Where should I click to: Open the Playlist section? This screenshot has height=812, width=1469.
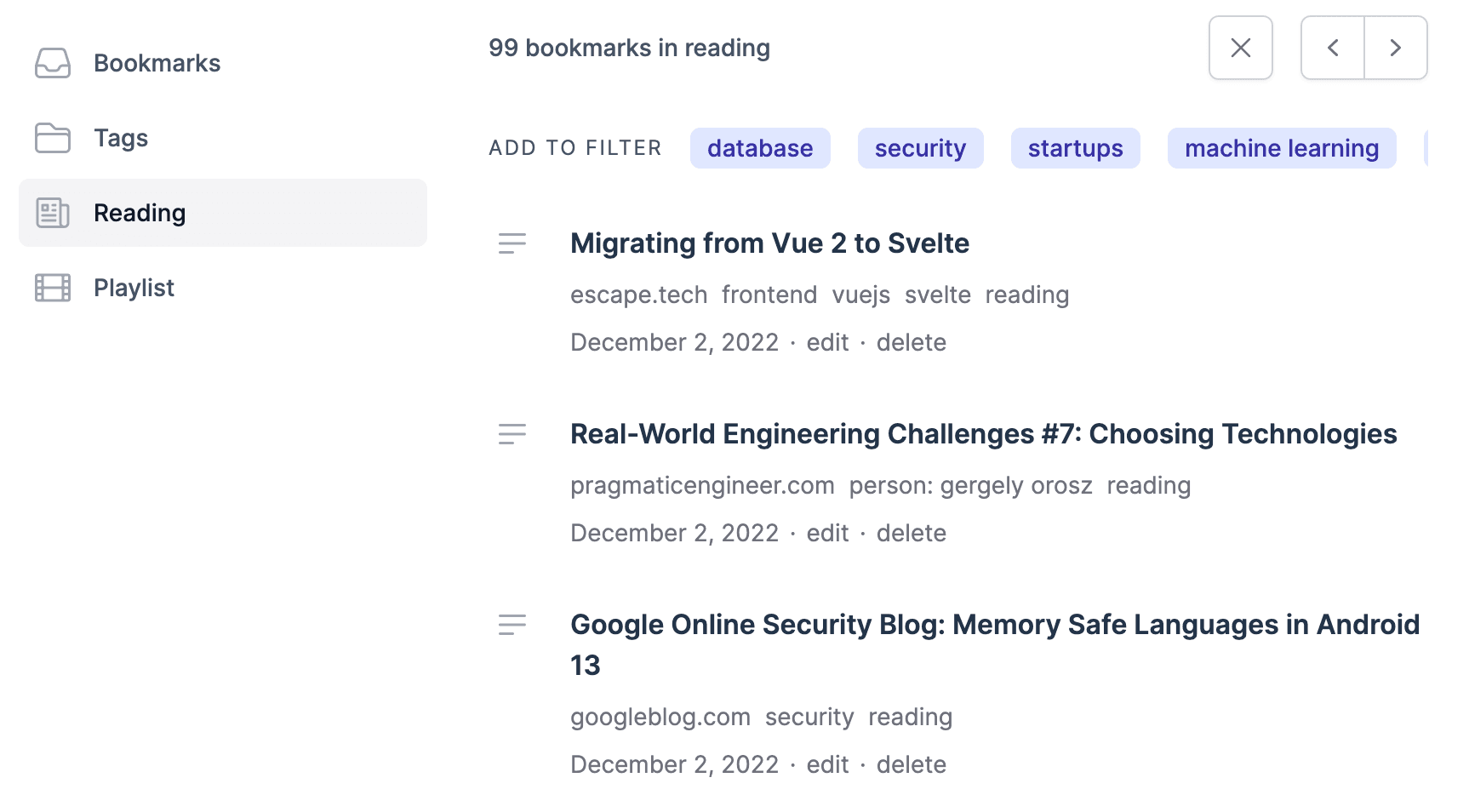tap(134, 288)
